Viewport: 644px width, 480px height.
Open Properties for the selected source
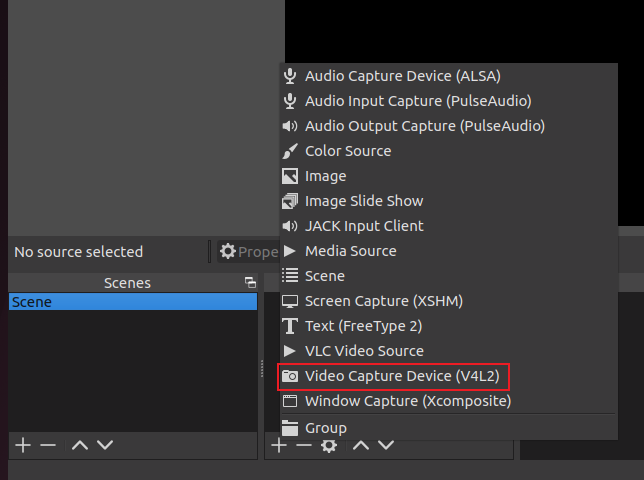point(248,251)
